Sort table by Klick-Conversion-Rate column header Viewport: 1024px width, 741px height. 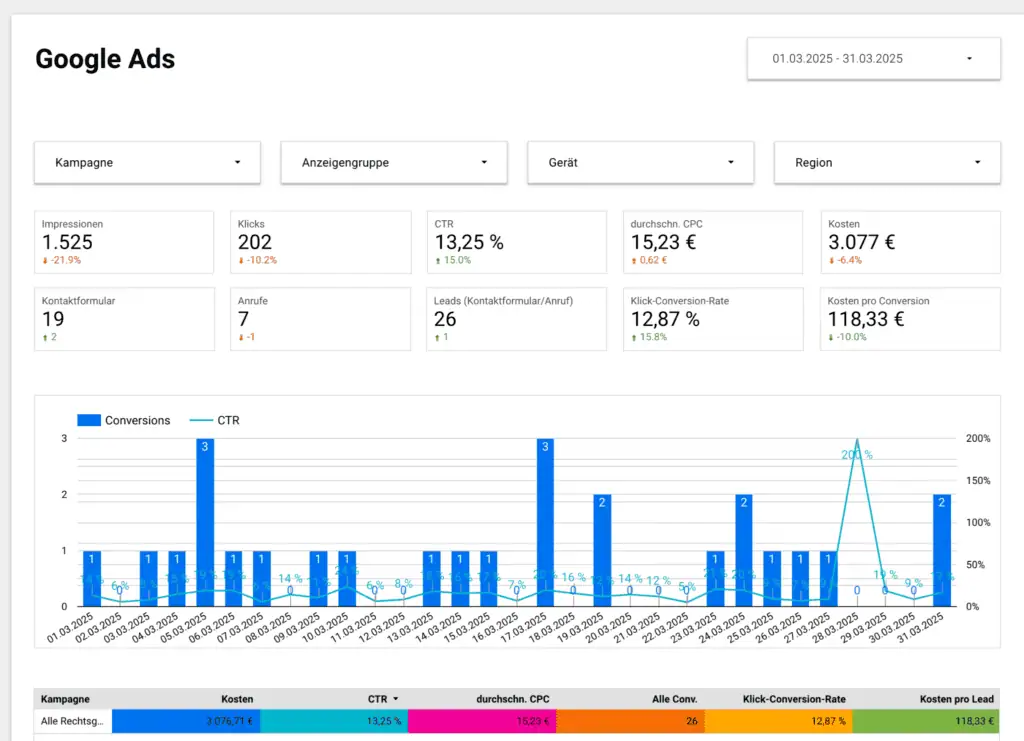point(794,699)
